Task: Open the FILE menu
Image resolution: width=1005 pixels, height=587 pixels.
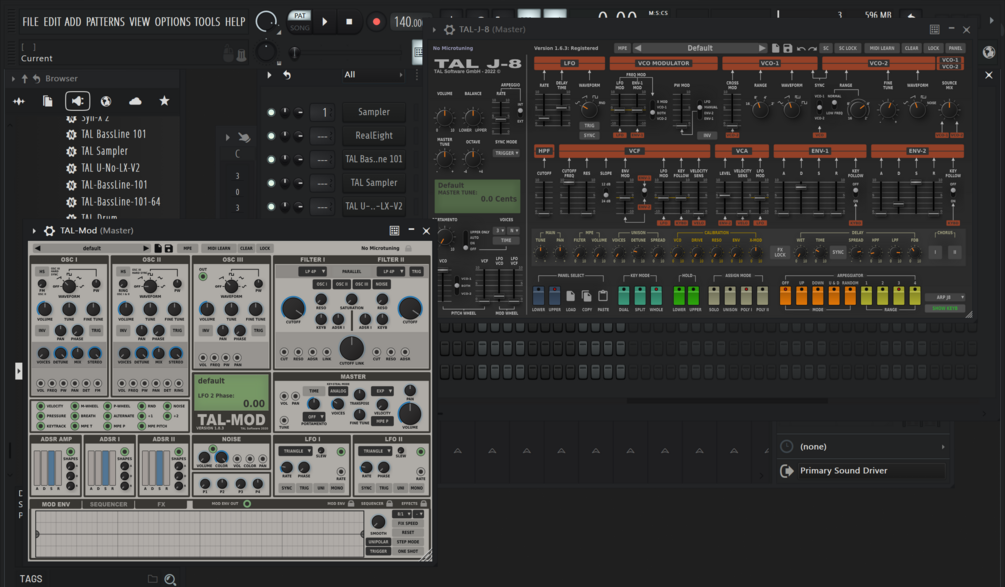Action: point(30,22)
